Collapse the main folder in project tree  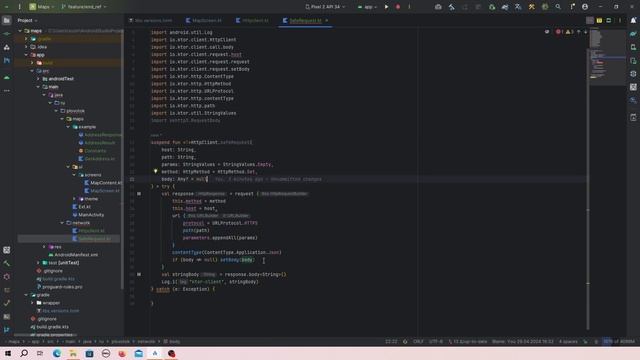pos(38,87)
